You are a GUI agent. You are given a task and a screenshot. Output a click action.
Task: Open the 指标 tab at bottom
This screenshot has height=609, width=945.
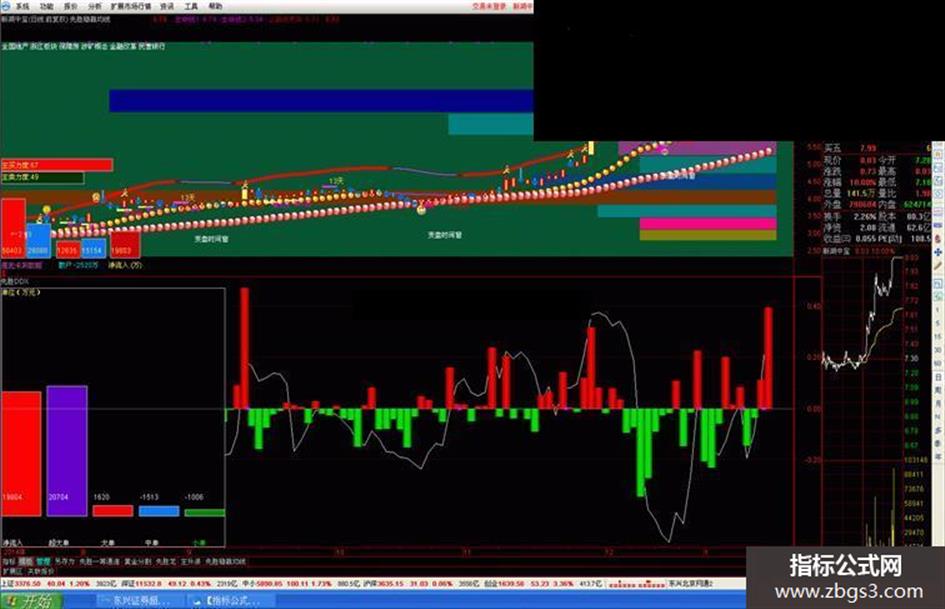click(x=8, y=561)
